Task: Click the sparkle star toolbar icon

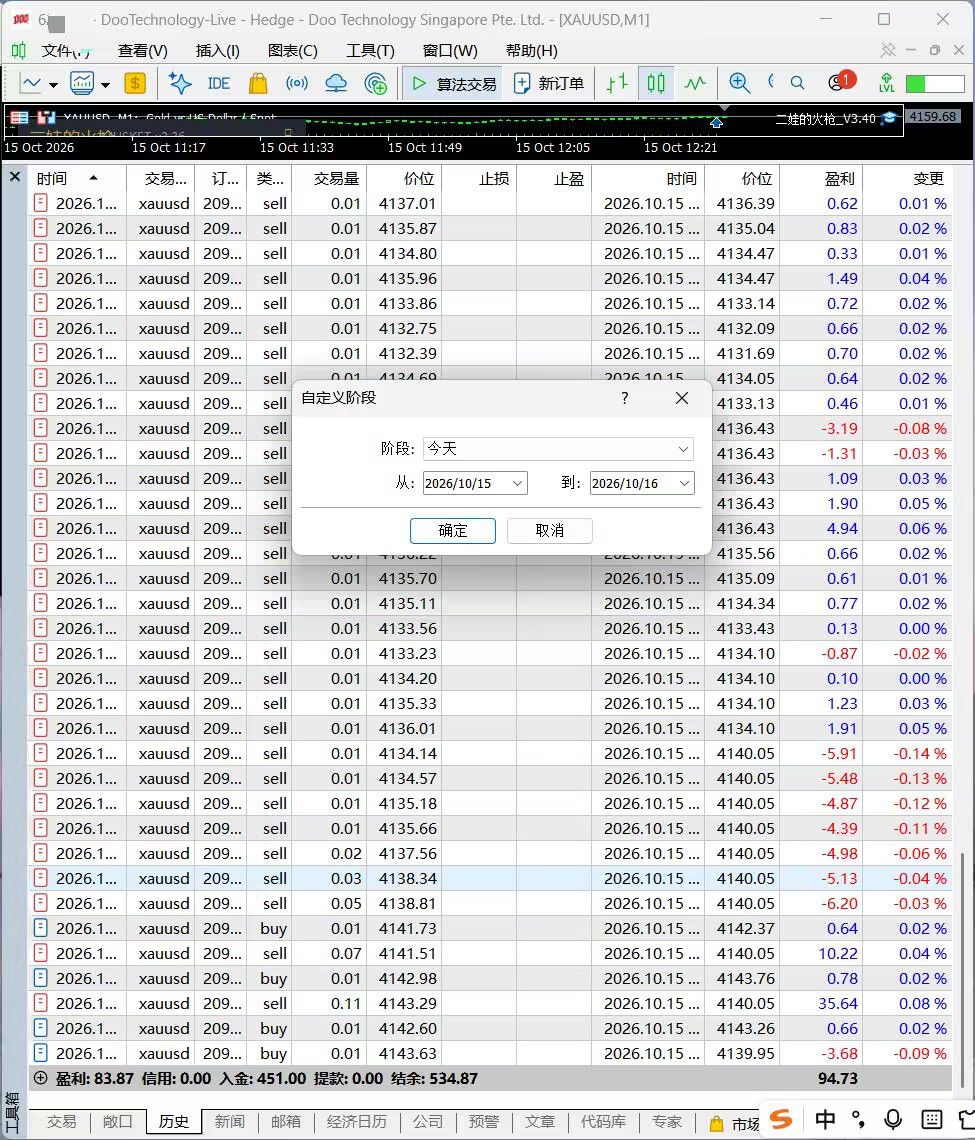Action: (180, 84)
